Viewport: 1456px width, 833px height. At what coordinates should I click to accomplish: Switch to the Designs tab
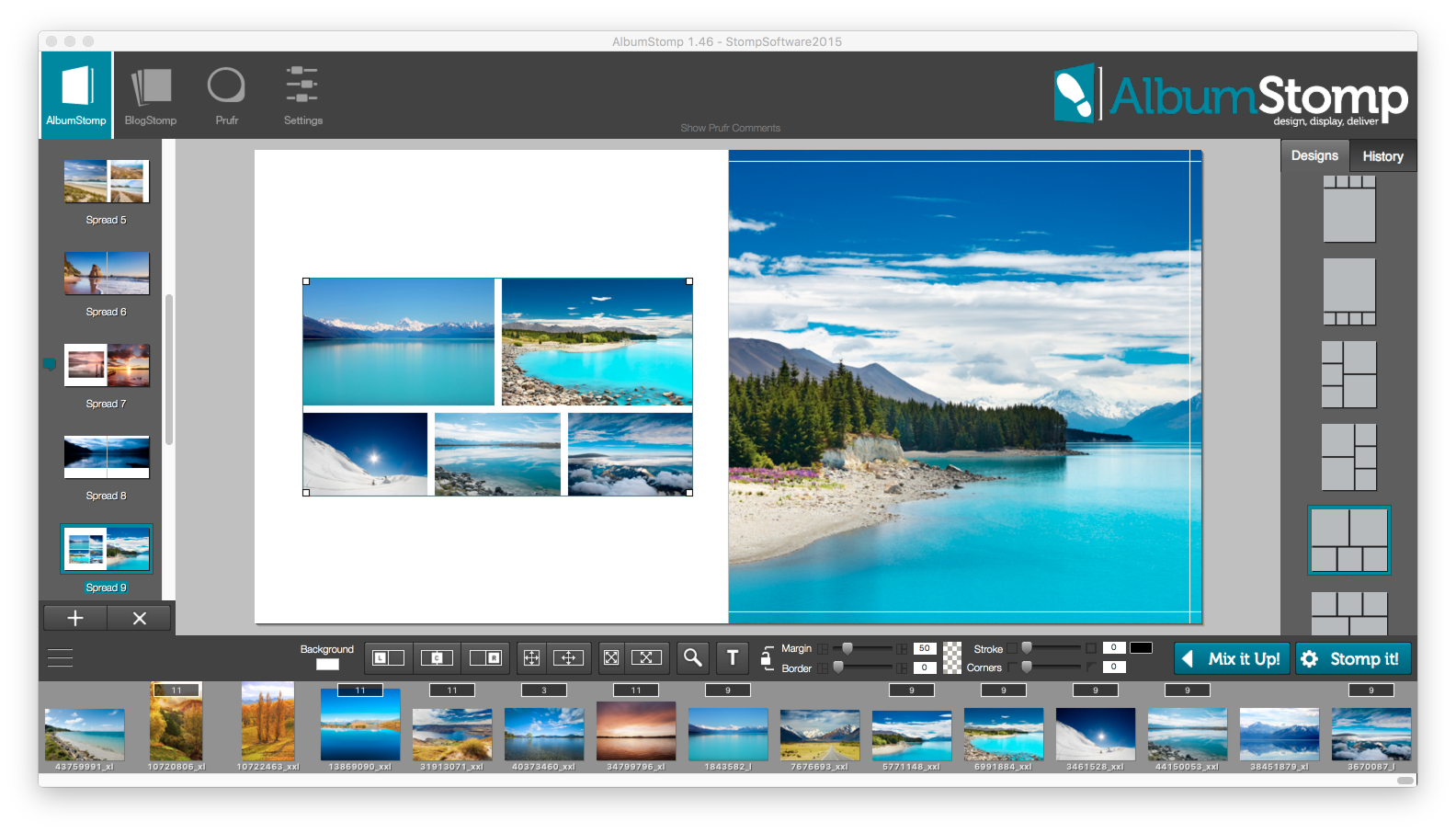coord(1314,155)
